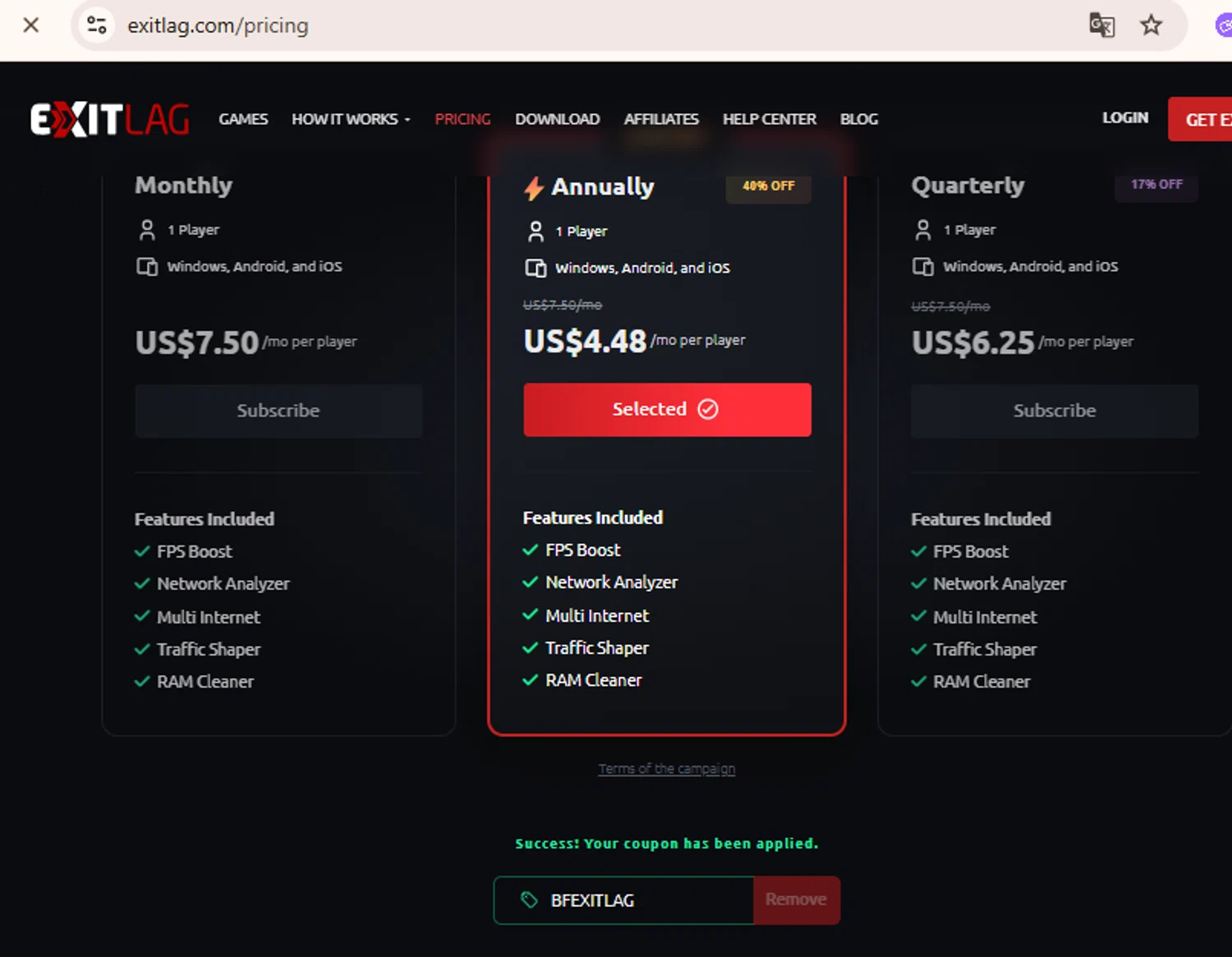Screen dimensions: 1232x957
Task: Open the browser profile icon
Action: [1224, 25]
